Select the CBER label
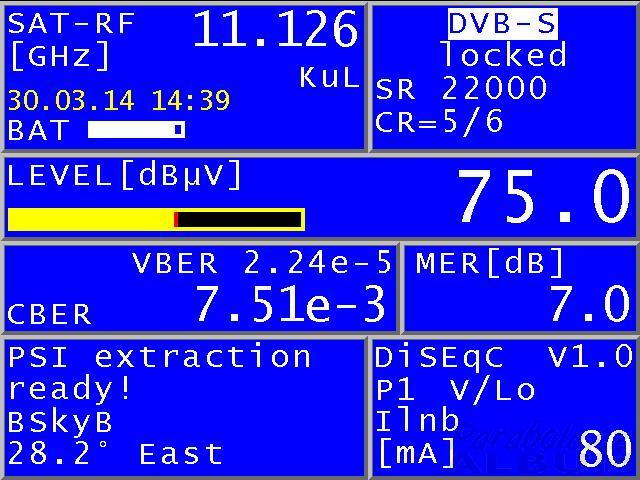 click(x=49, y=315)
